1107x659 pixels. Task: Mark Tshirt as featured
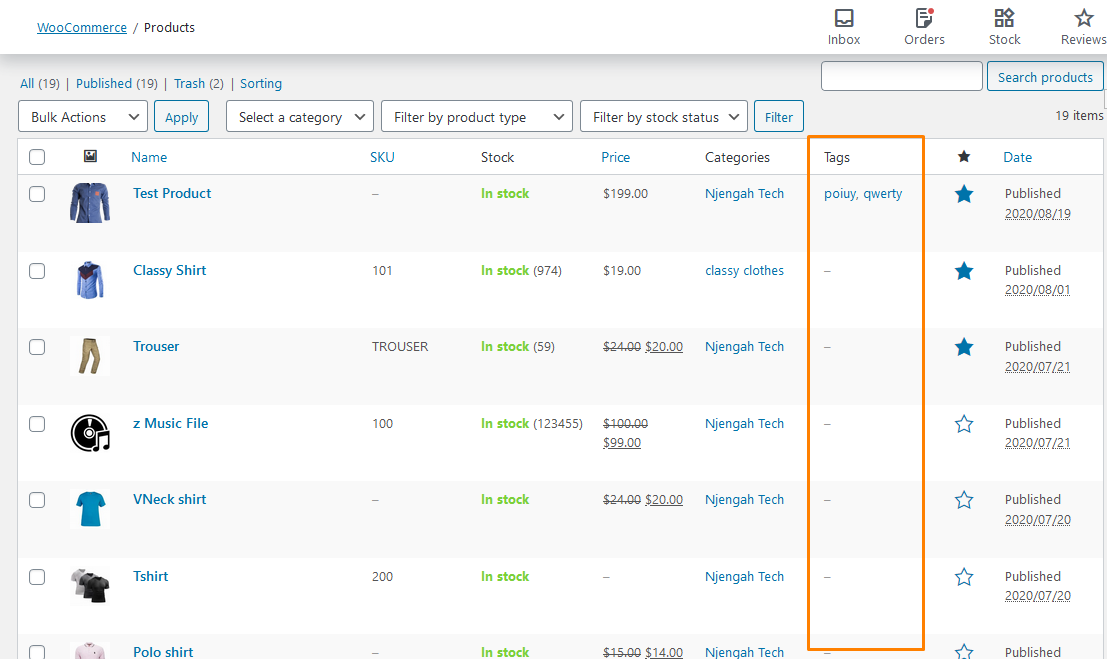click(x=964, y=577)
